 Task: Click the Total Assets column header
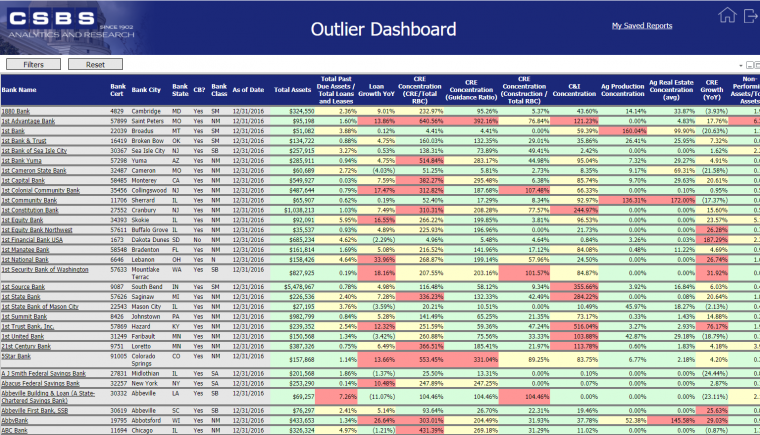[292, 90]
